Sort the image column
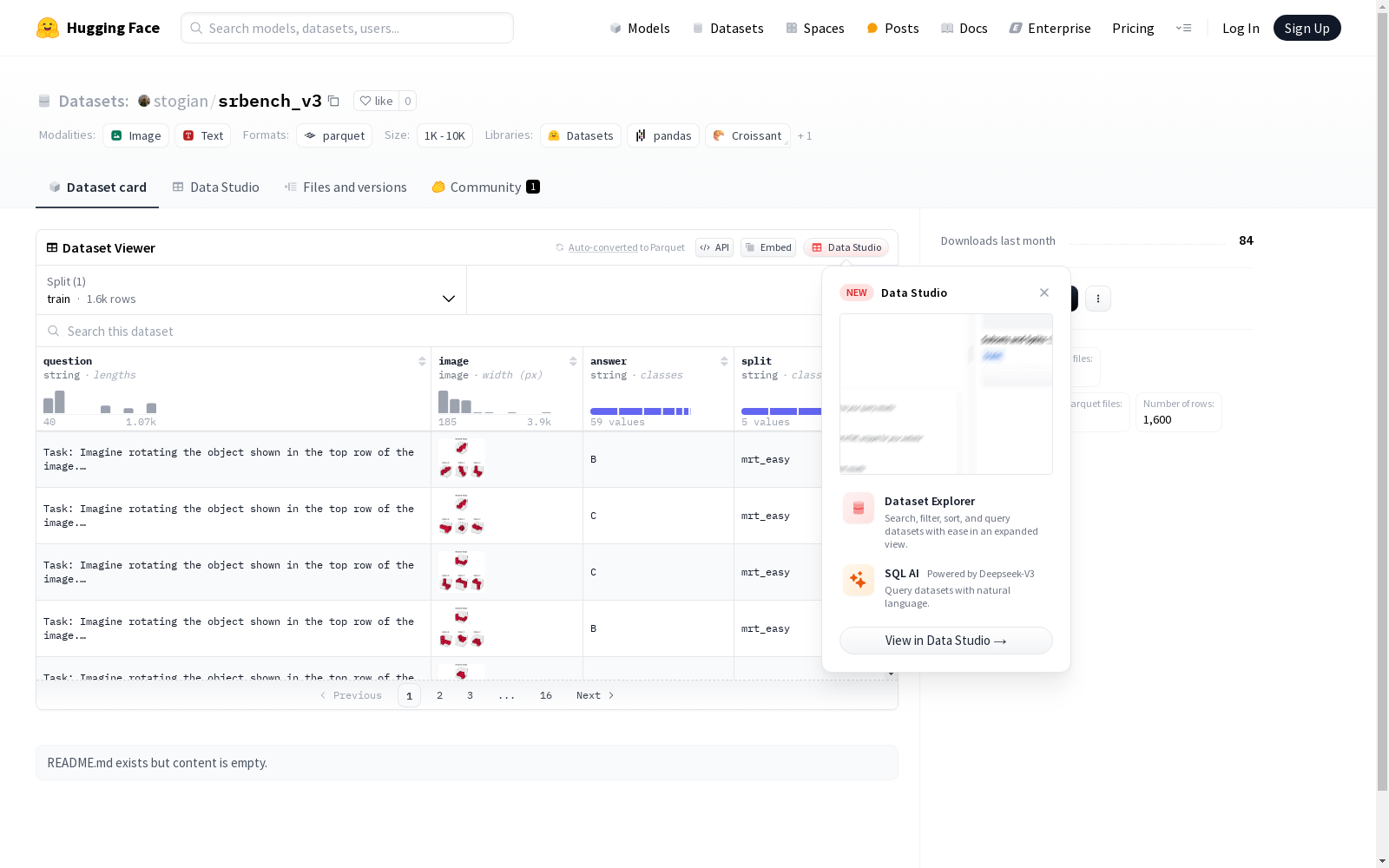This screenshot has width=1389, height=868. tap(573, 361)
